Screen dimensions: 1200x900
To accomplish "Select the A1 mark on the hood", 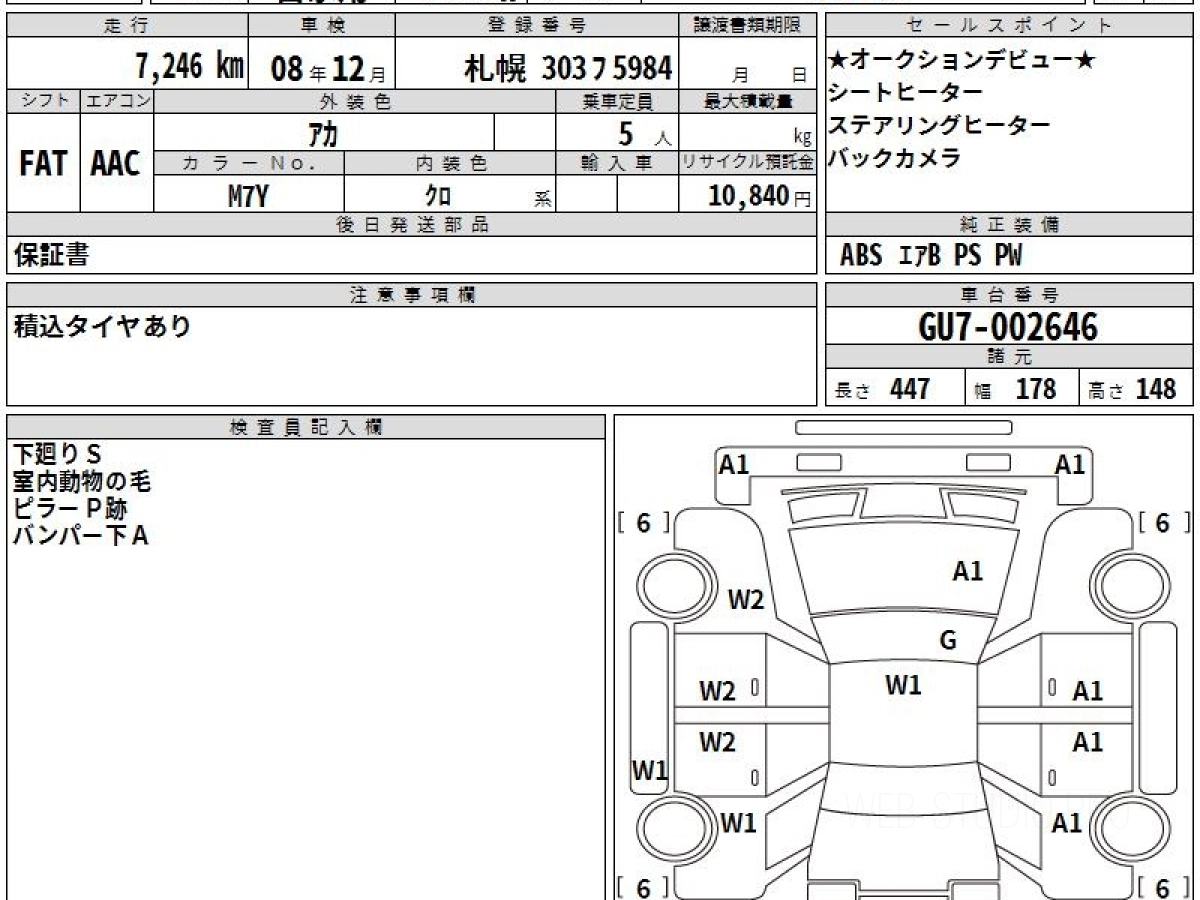I will 967,572.
